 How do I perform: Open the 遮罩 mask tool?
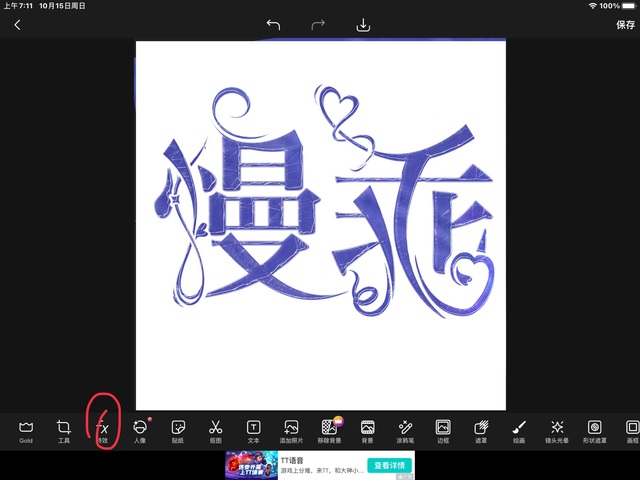click(x=481, y=429)
